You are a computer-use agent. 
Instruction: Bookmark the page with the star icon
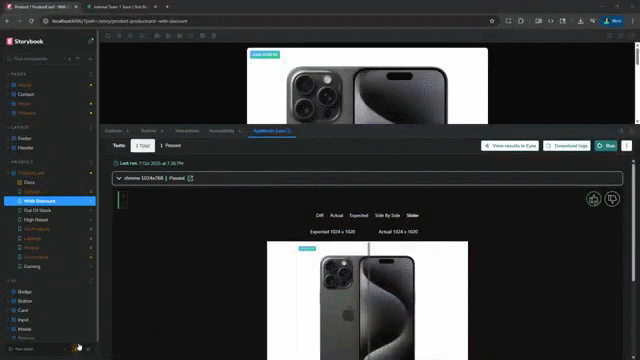(x=492, y=21)
